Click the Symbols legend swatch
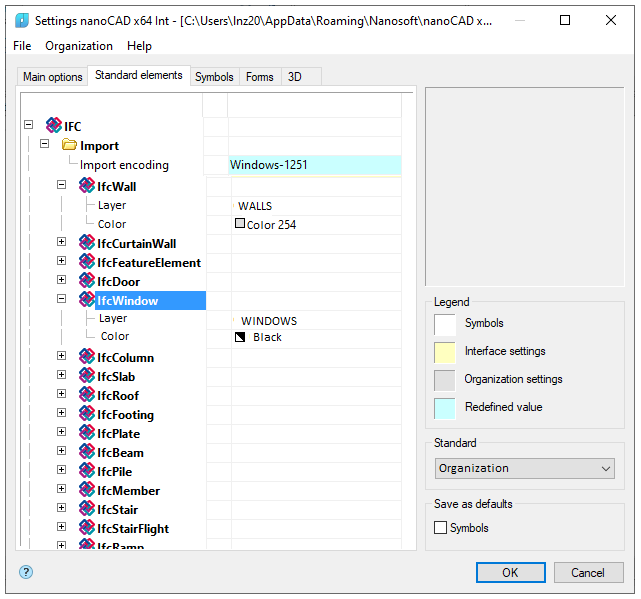This screenshot has height=599, width=641. pyautogui.click(x=445, y=325)
